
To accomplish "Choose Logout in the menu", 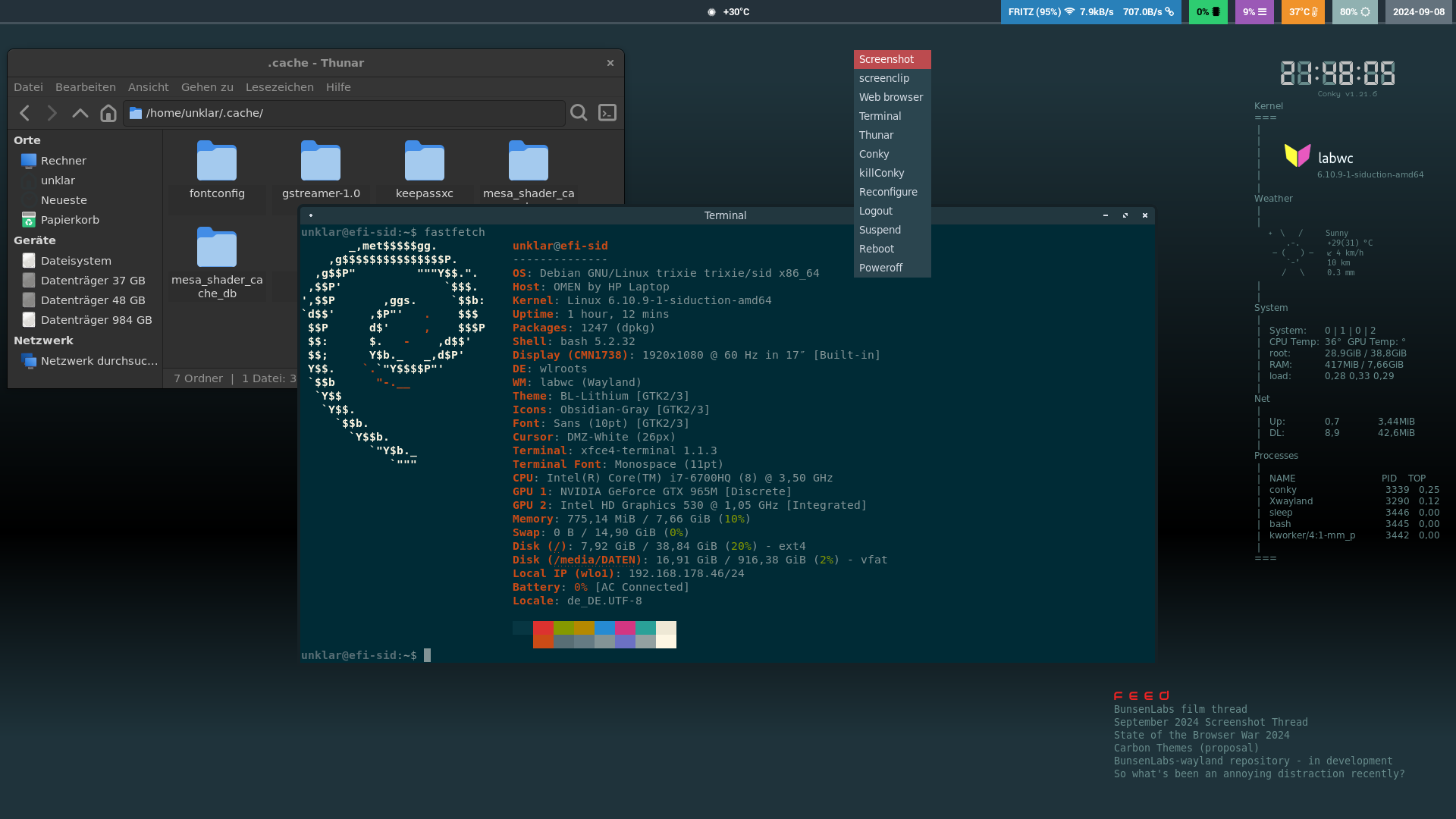I will 892,211.
